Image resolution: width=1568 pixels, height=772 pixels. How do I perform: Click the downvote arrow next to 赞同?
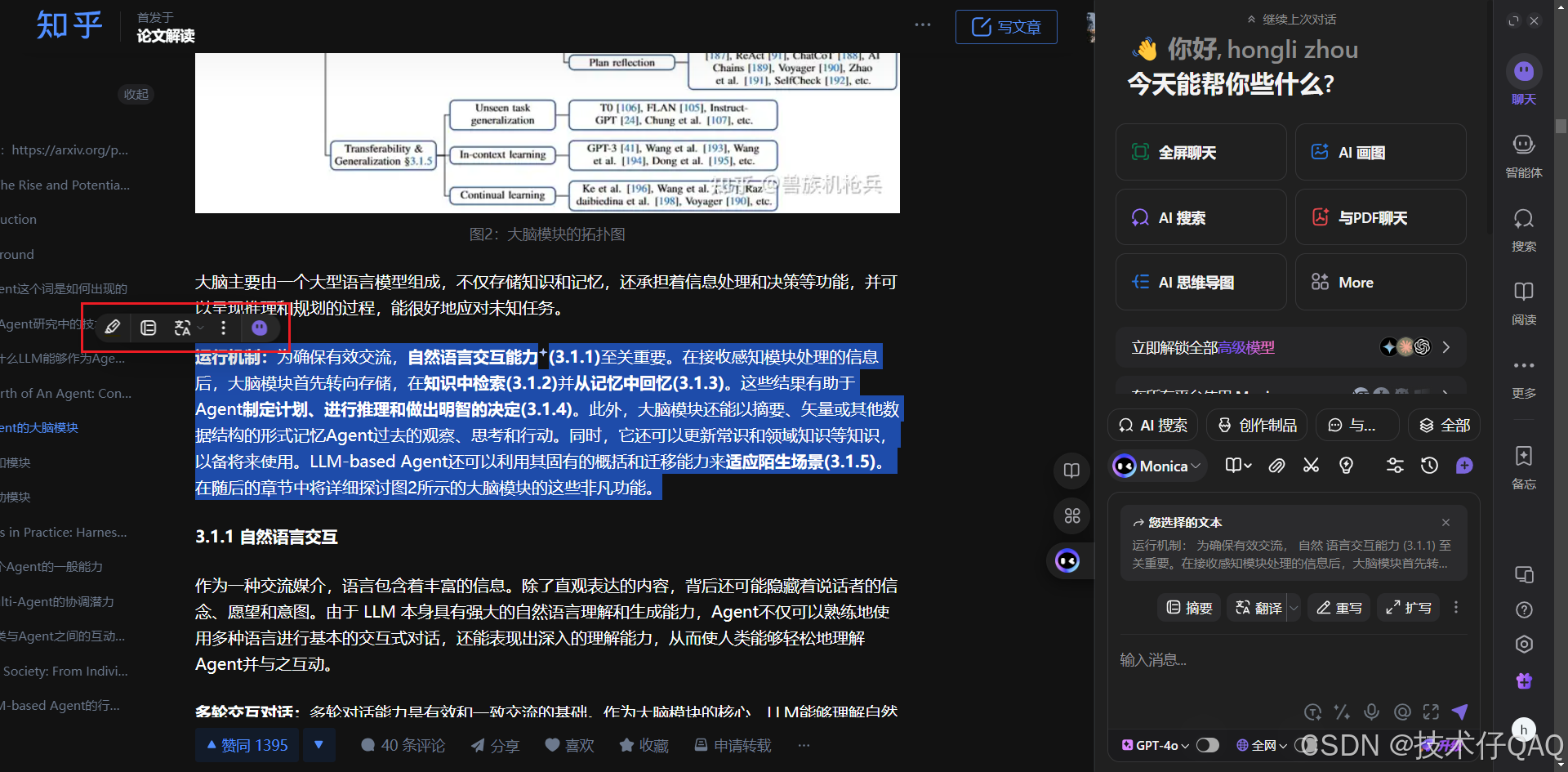[x=319, y=745]
